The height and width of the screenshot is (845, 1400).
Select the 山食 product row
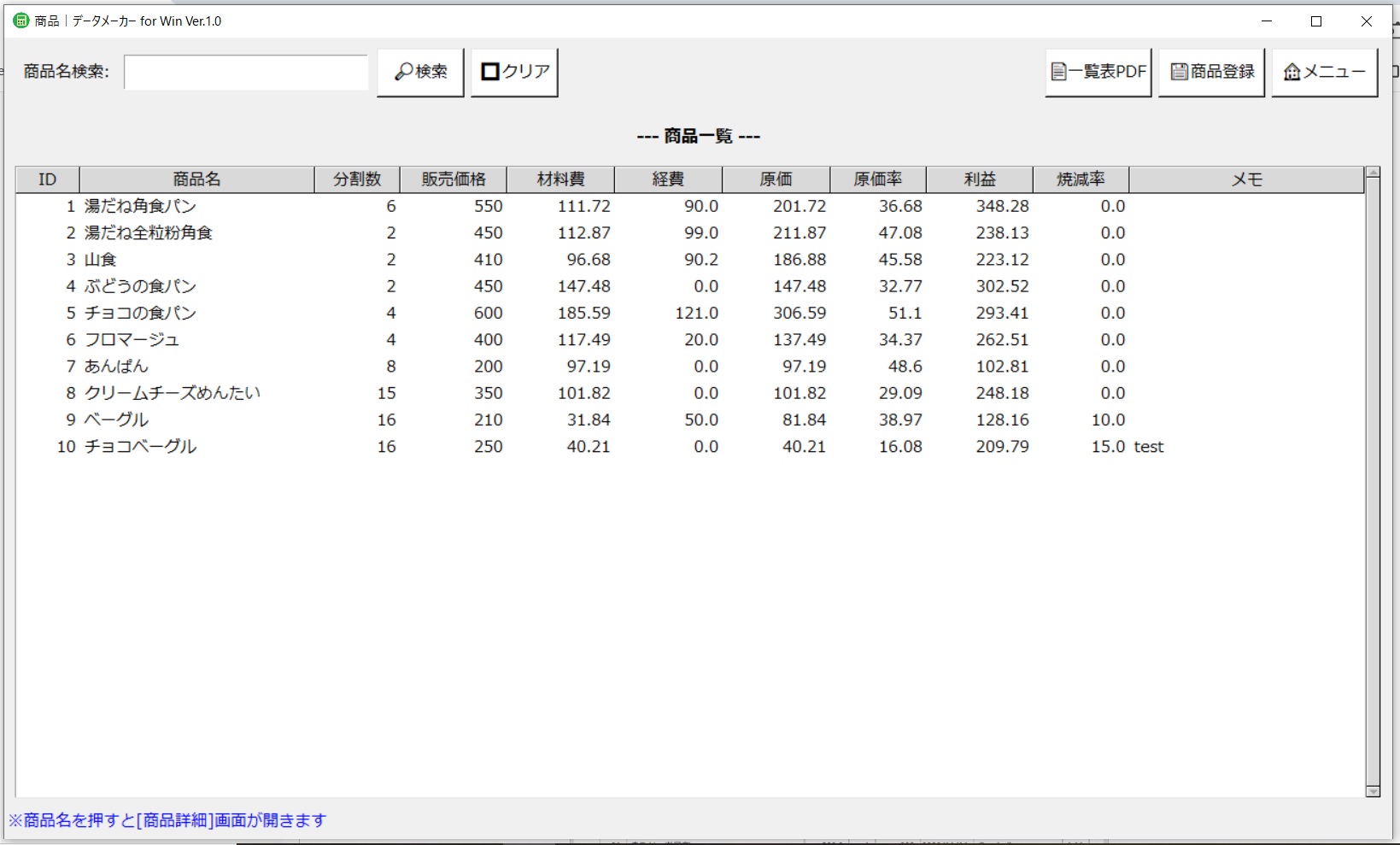click(690, 259)
